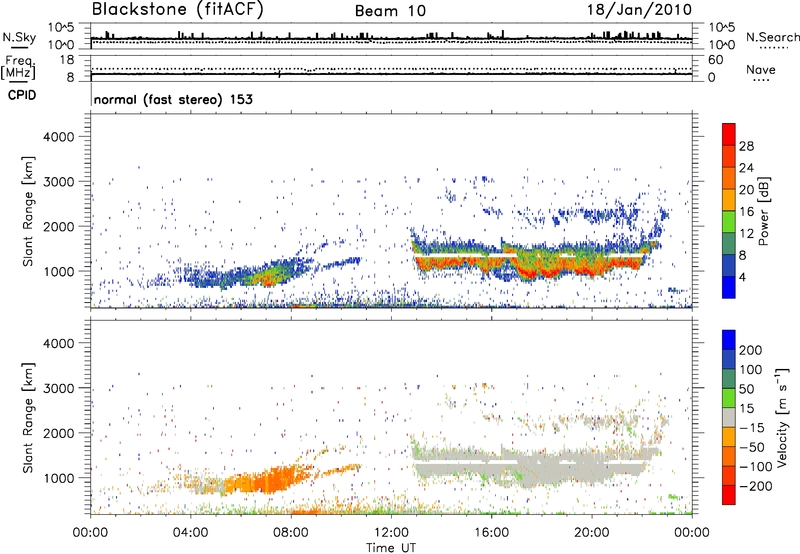Click the "3000" tick on the power panel

59,182
